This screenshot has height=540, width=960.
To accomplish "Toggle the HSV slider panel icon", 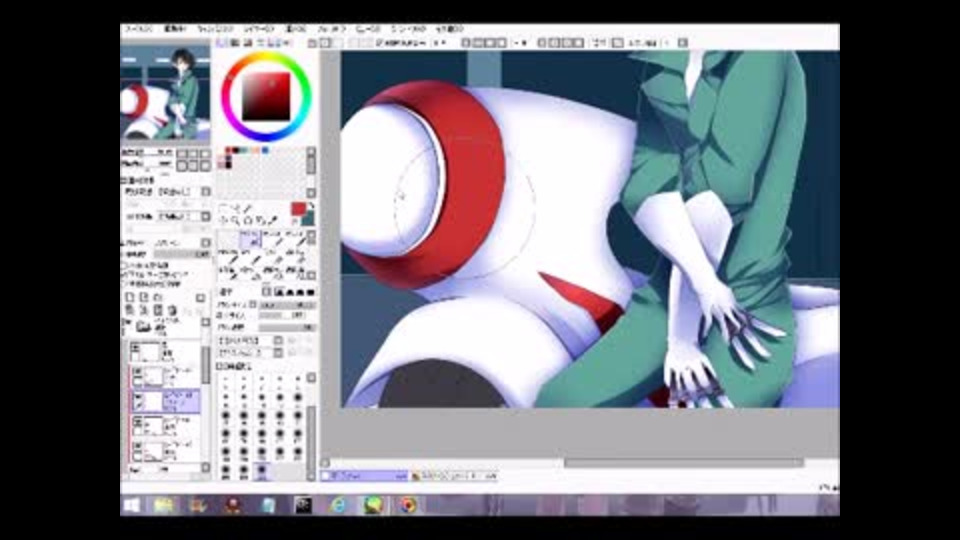I will coord(248,43).
